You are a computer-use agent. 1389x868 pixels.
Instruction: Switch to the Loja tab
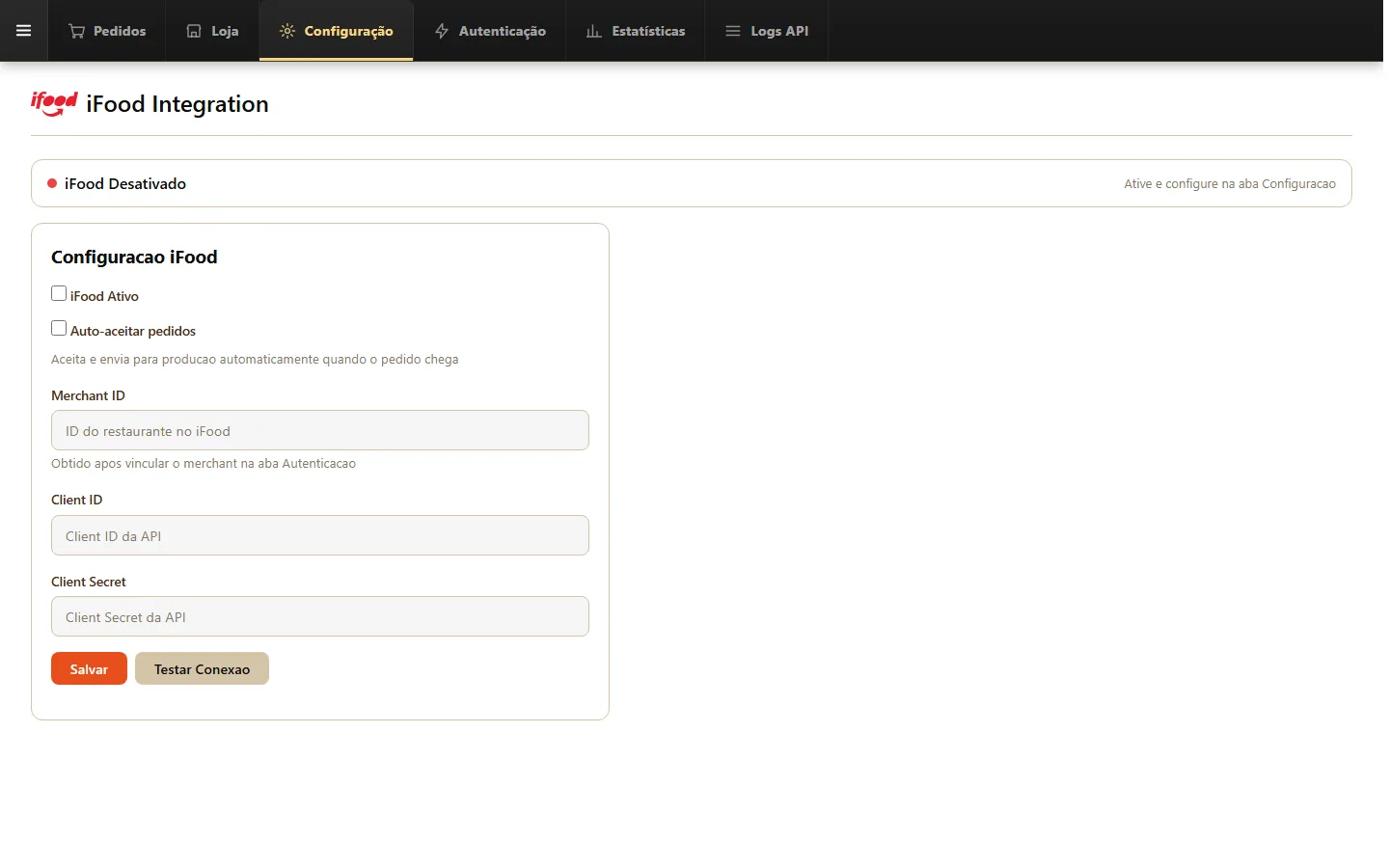coord(212,31)
